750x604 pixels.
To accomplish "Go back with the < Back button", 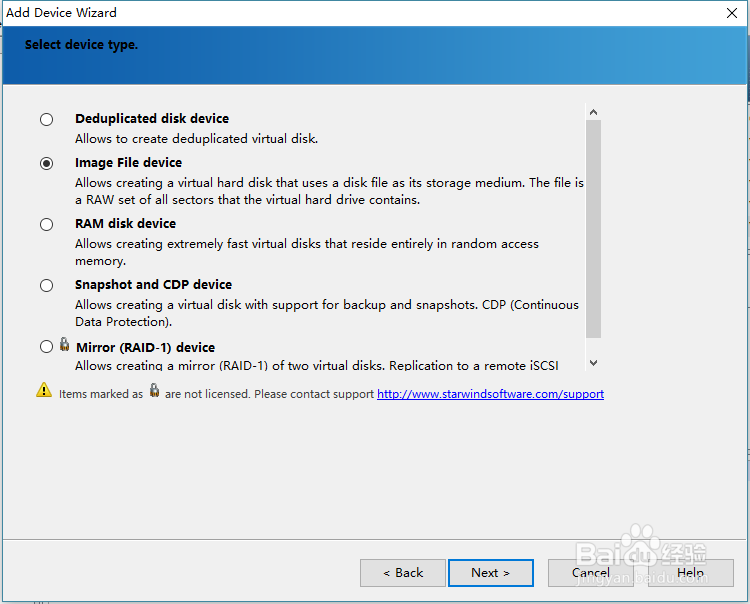I will coord(403,573).
